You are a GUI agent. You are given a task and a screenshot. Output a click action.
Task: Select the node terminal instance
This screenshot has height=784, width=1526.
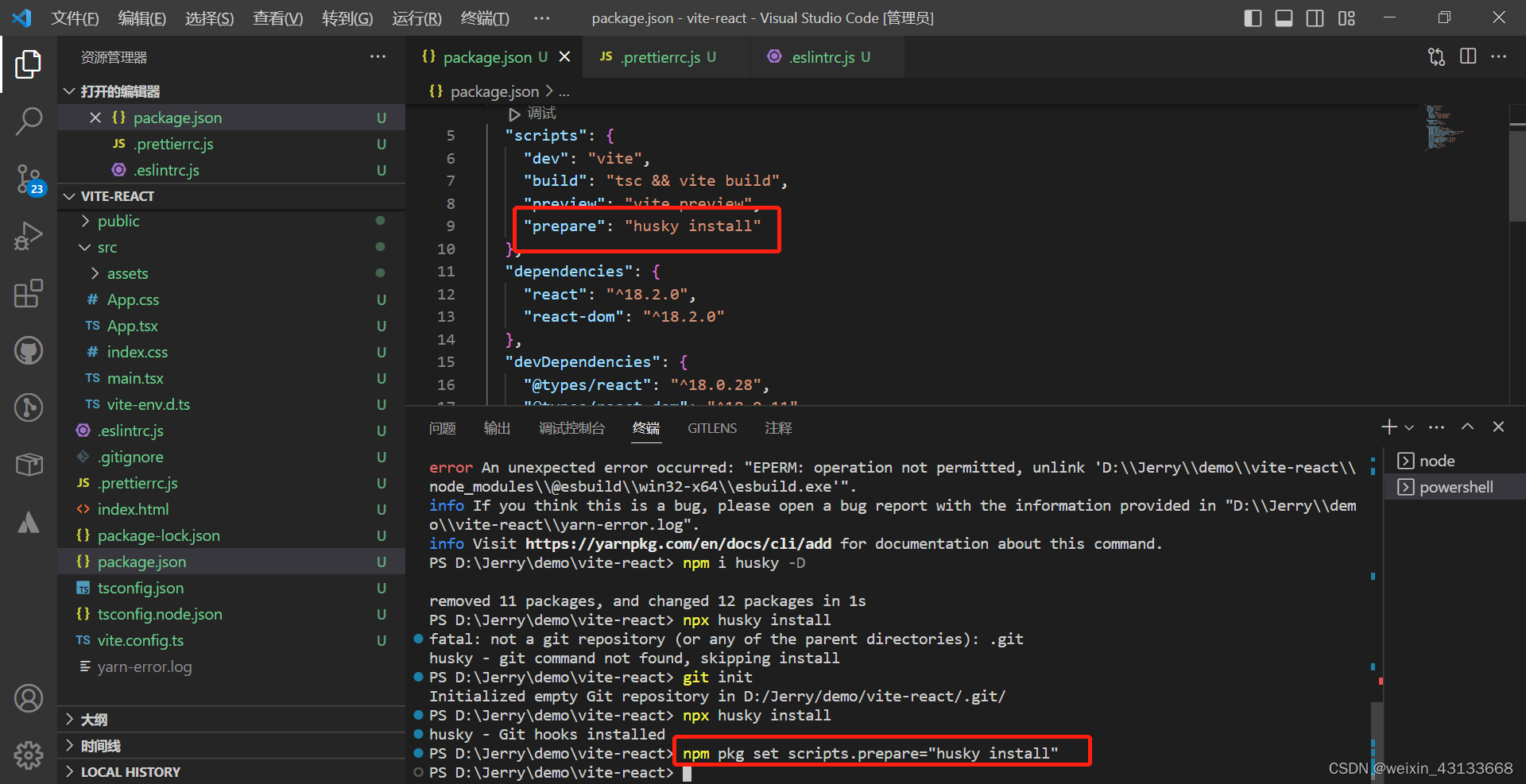point(1455,461)
